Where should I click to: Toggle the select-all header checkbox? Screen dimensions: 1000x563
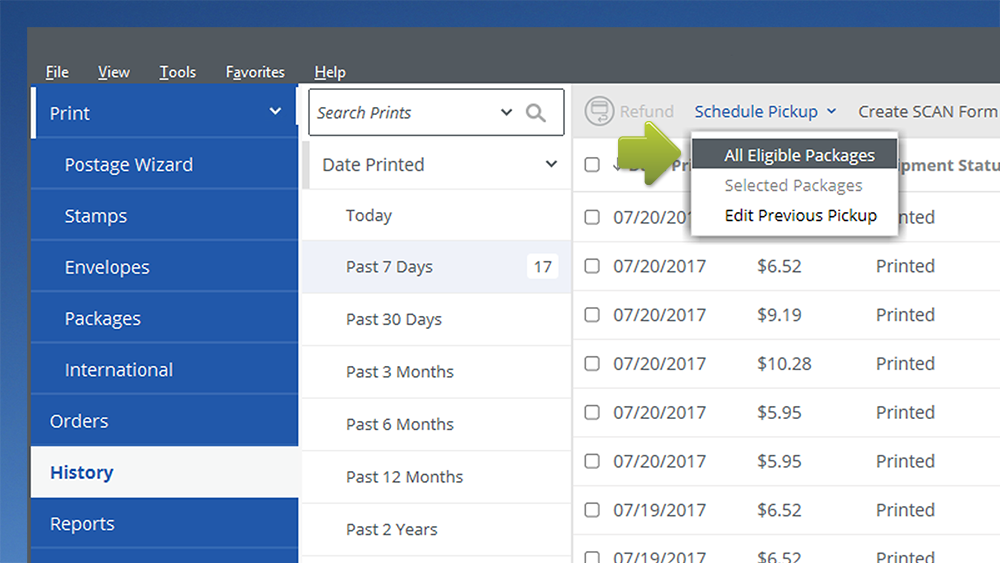(592, 165)
